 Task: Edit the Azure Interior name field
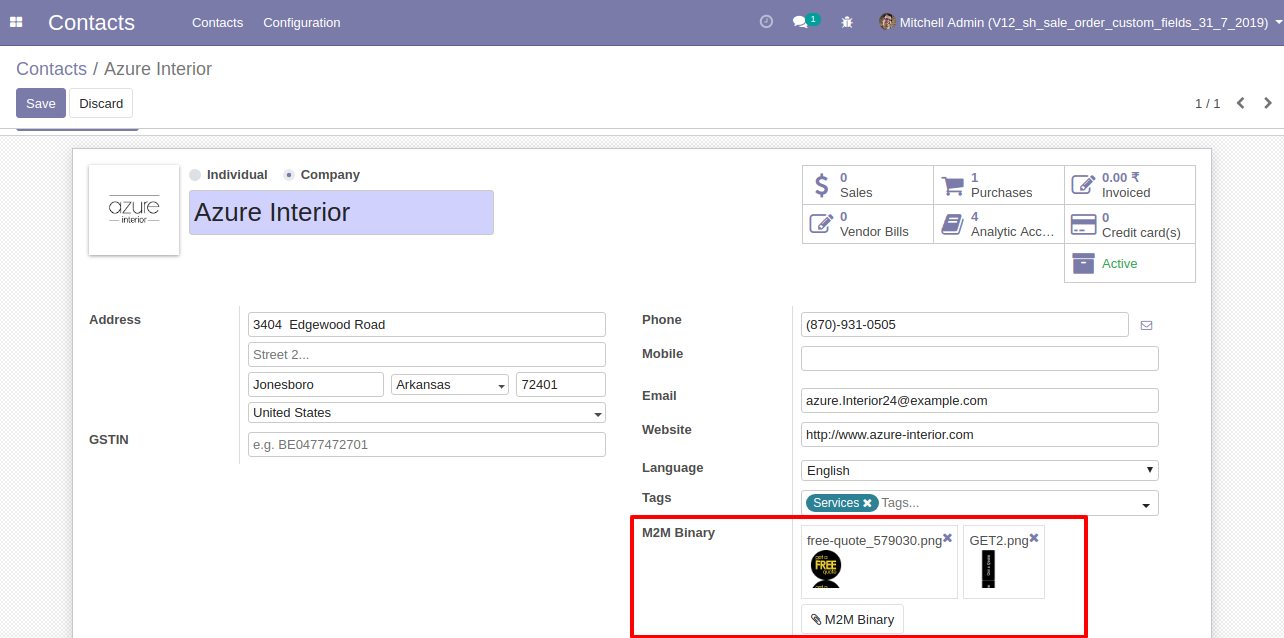pyautogui.click(x=341, y=212)
